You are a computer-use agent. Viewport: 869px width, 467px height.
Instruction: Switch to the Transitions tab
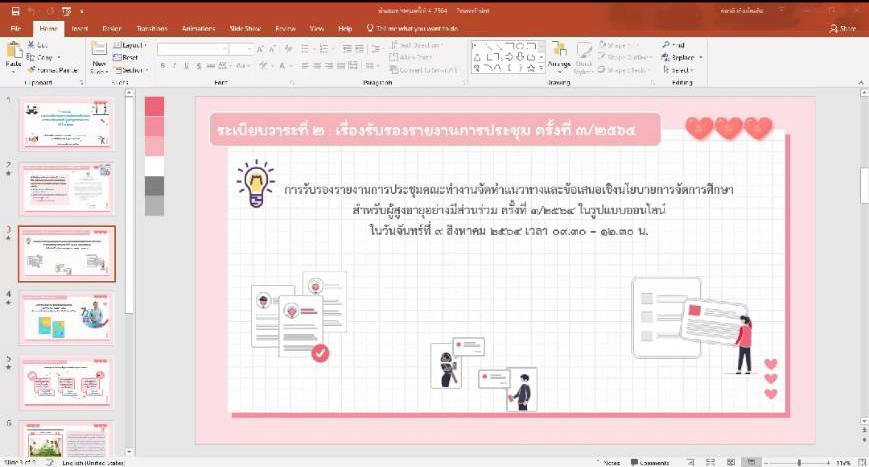tap(152, 28)
